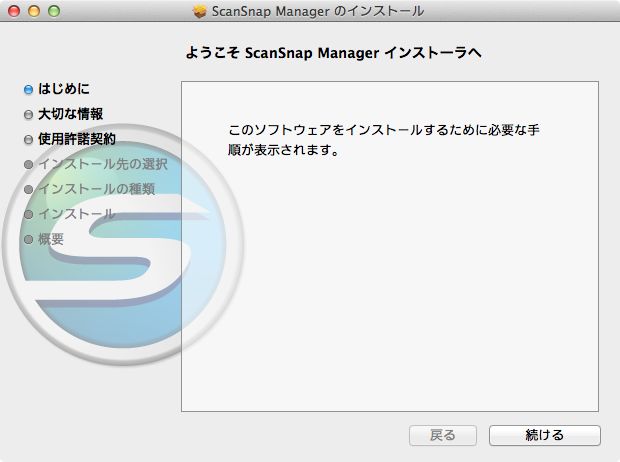Click the 概要 step label
620x462 pixels.
pos(51,239)
